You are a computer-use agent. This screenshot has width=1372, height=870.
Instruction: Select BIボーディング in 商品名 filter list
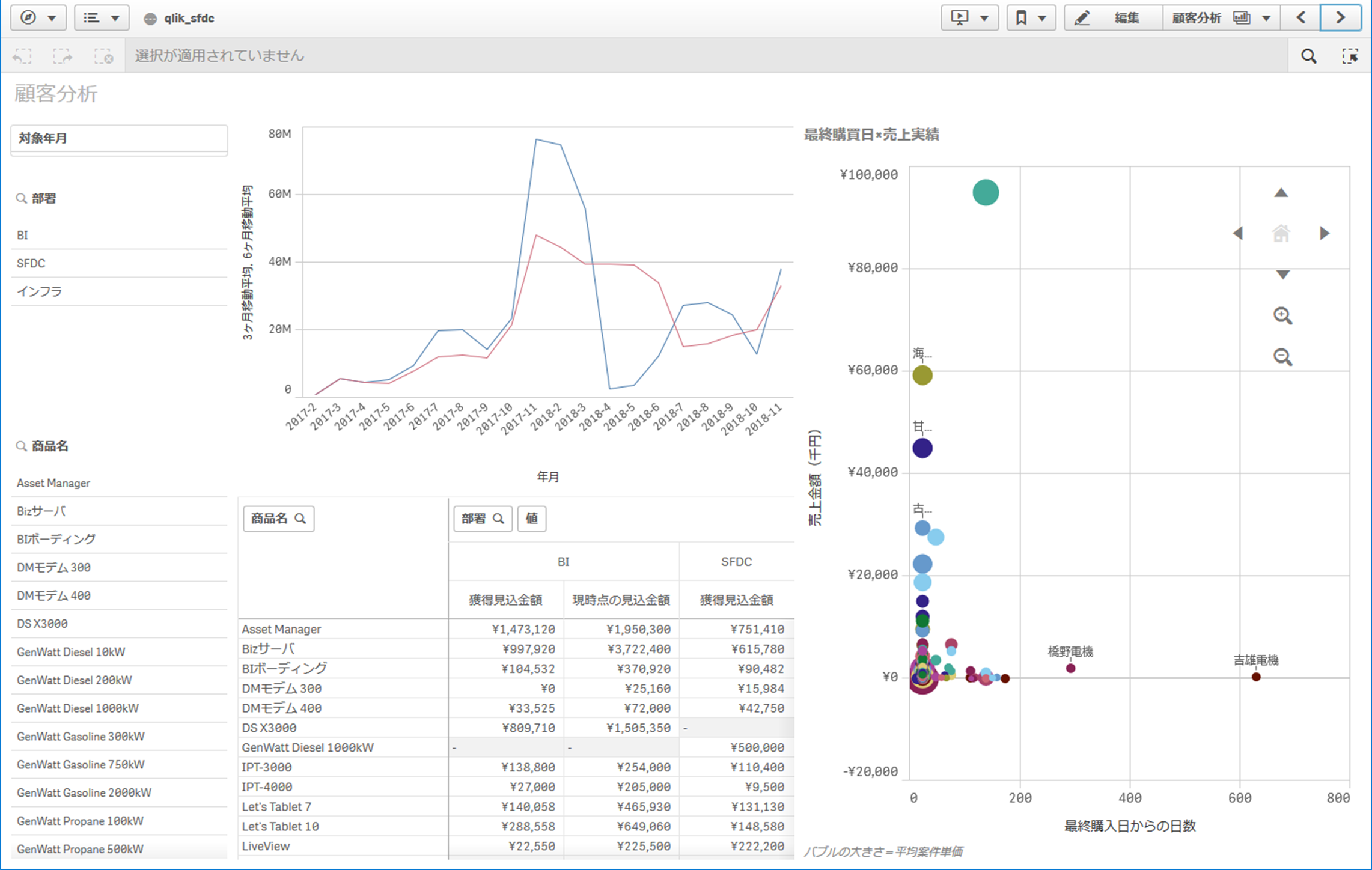point(119,539)
